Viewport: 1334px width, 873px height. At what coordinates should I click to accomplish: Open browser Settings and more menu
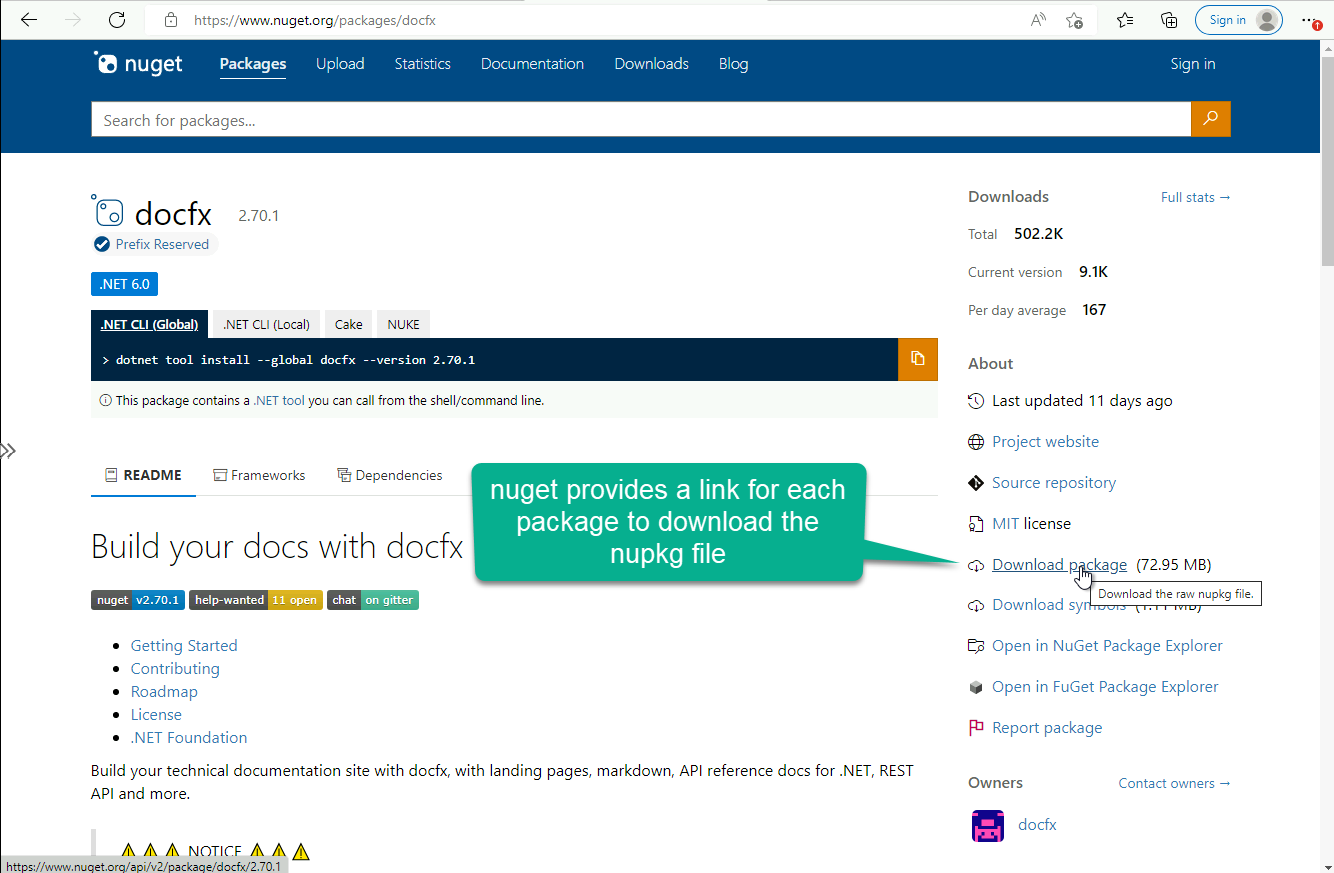[1310, 20]
